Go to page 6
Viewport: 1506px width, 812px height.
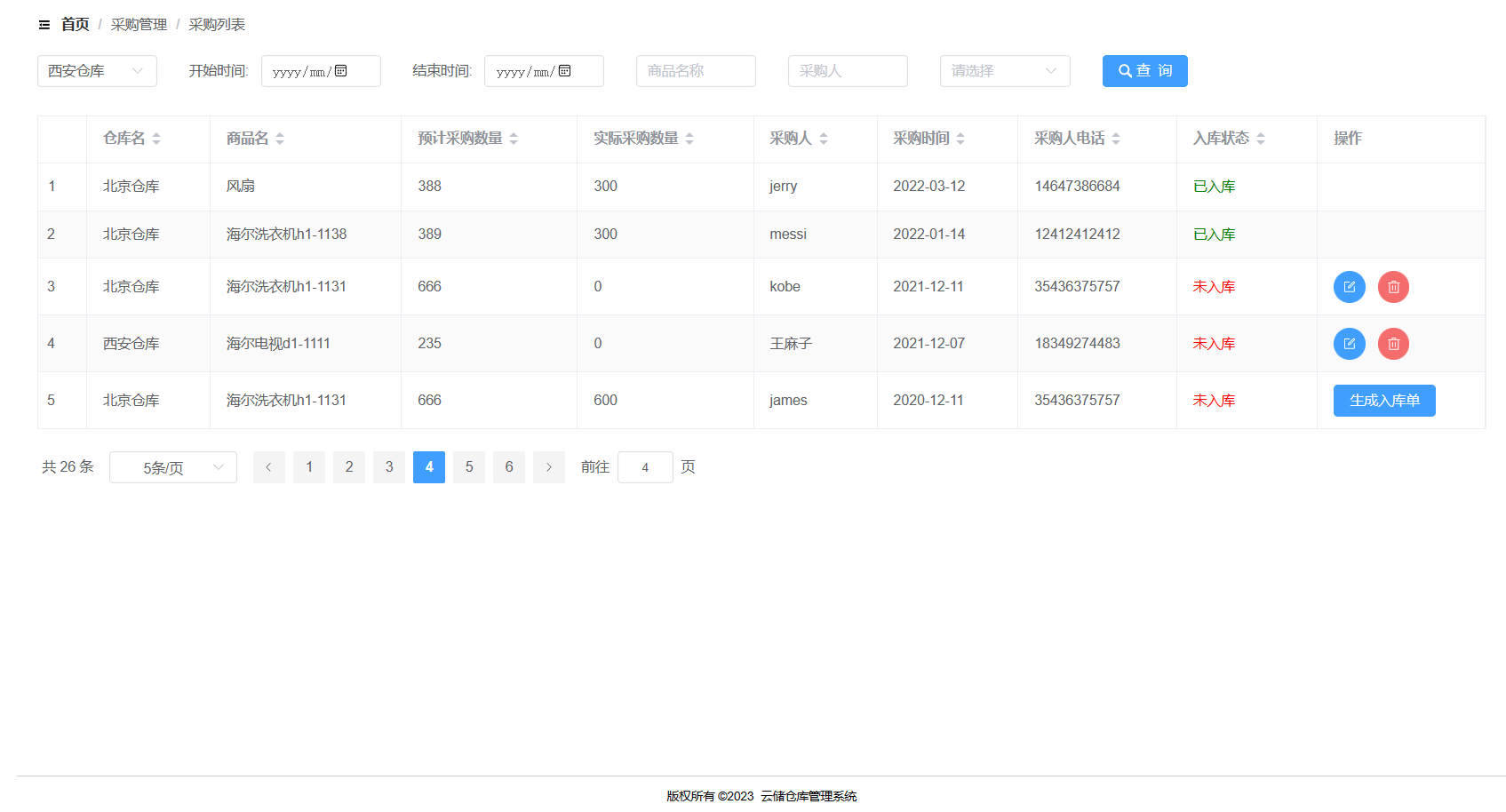point(509,467)
